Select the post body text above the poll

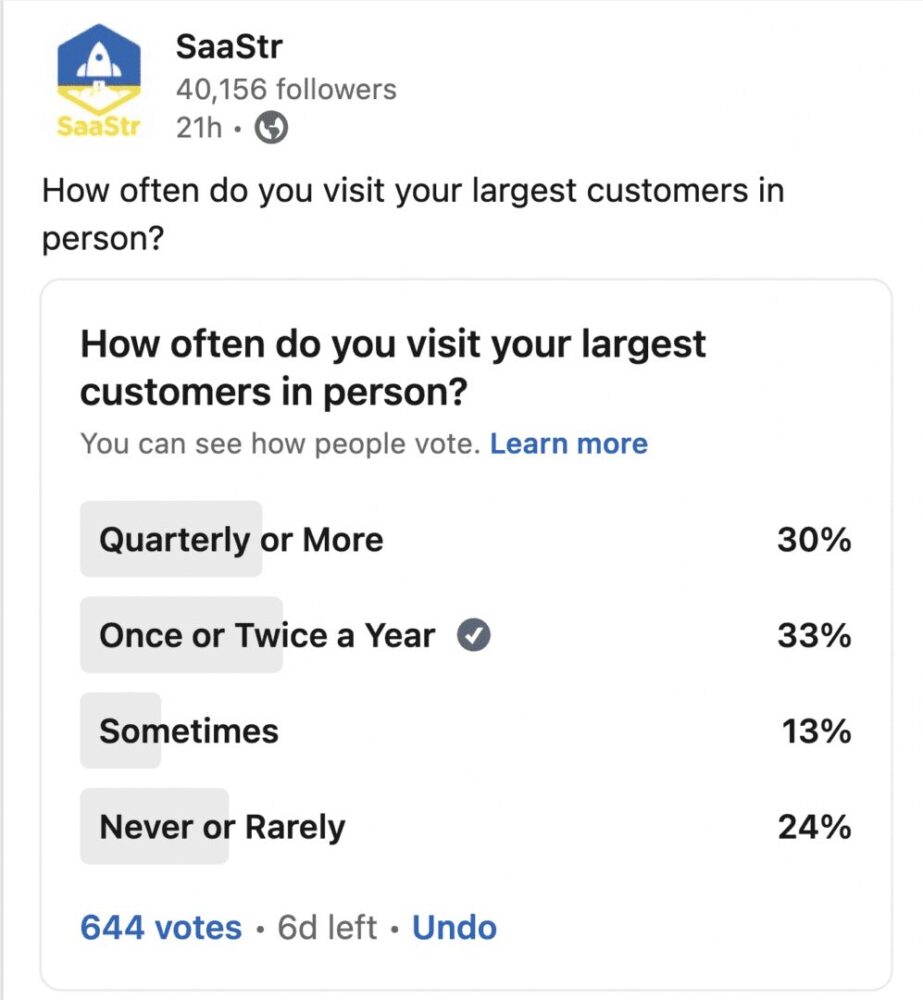[413, 211]
